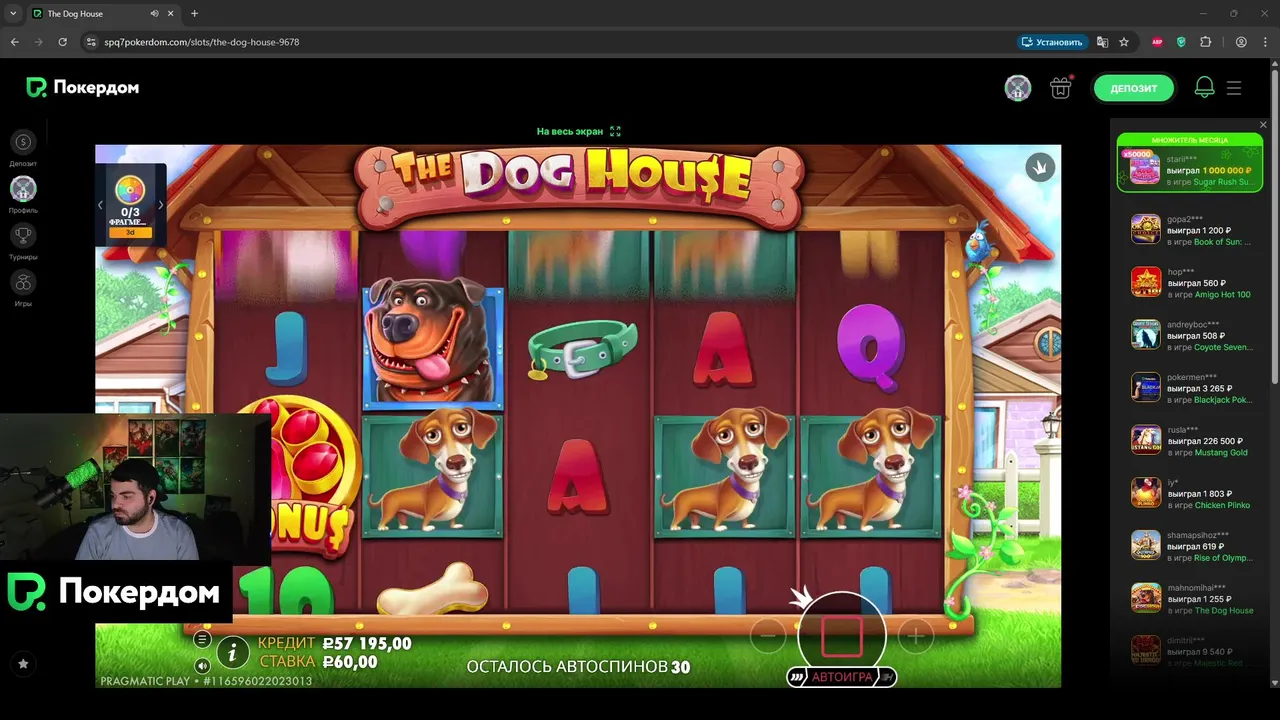Click the Покердом logo in header
This screenshot has width=1280, height=720.
point(83,88)
